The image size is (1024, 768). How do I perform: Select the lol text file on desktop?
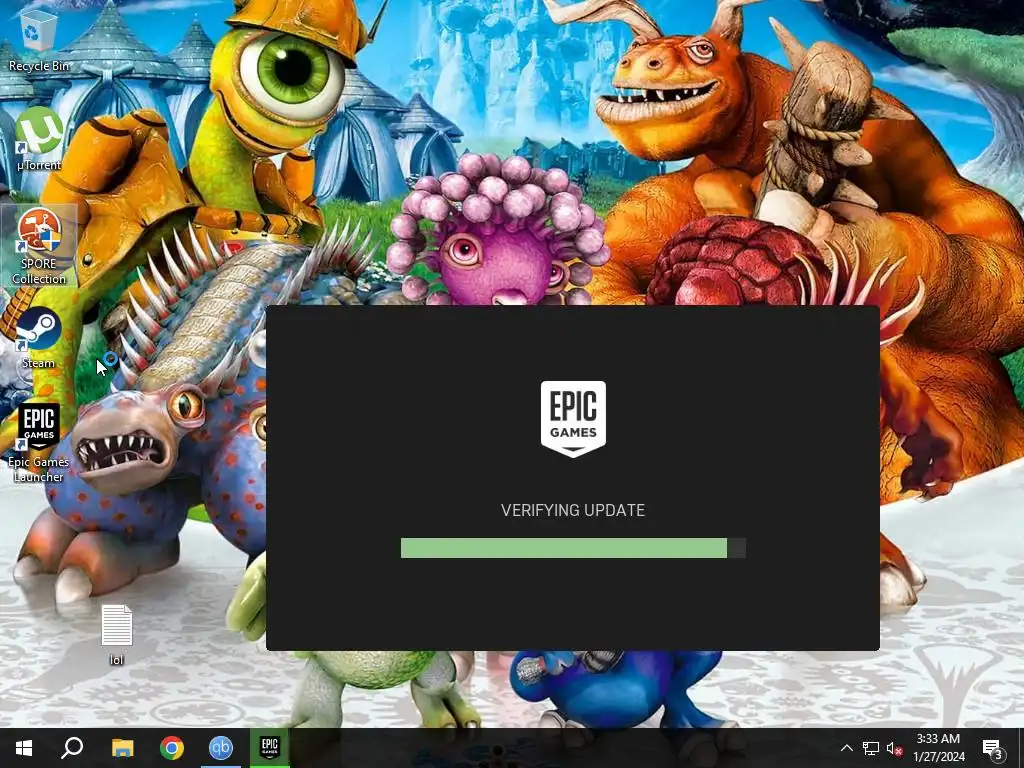click(117, 635)
